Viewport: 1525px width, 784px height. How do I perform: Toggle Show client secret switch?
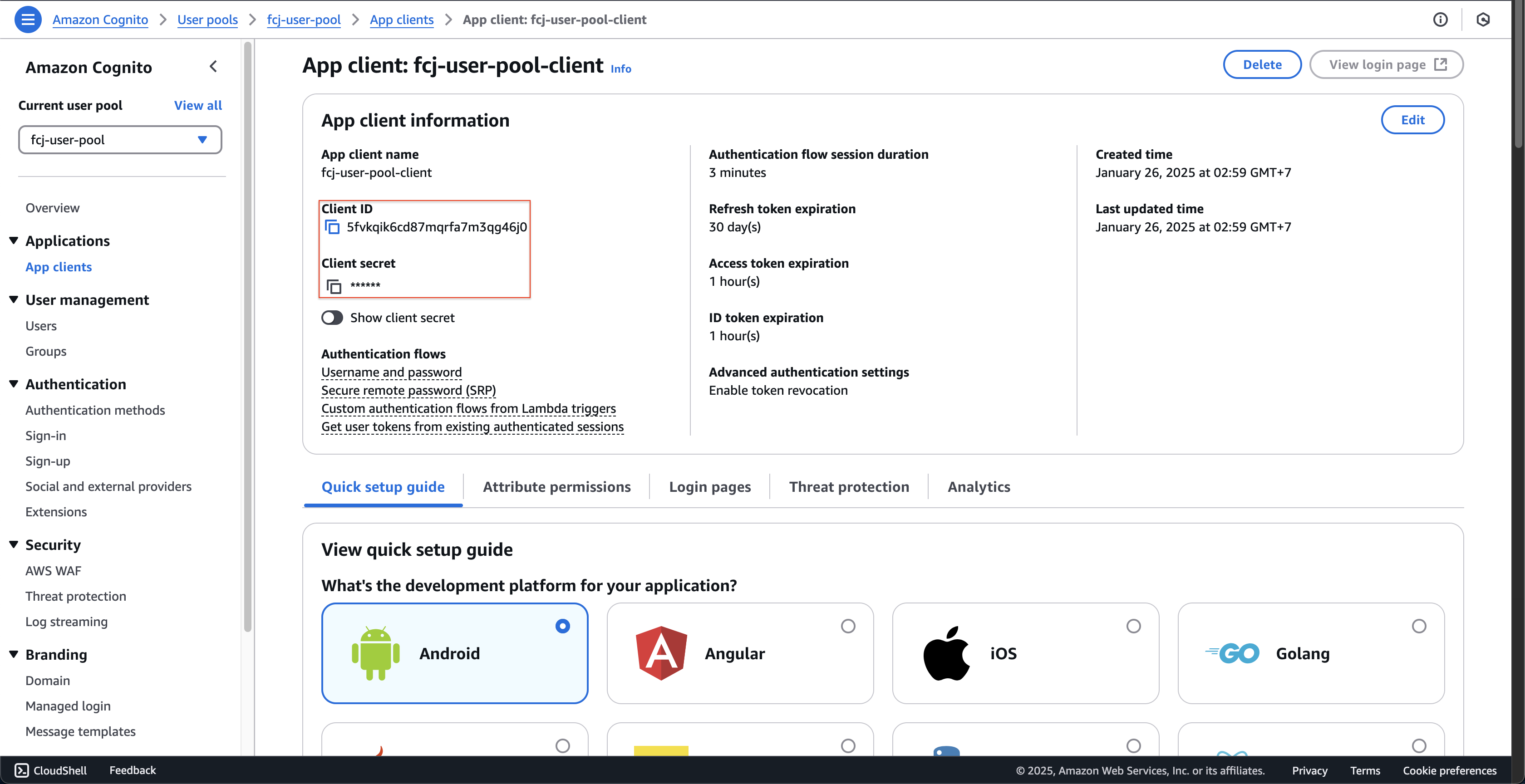(332, 318)
